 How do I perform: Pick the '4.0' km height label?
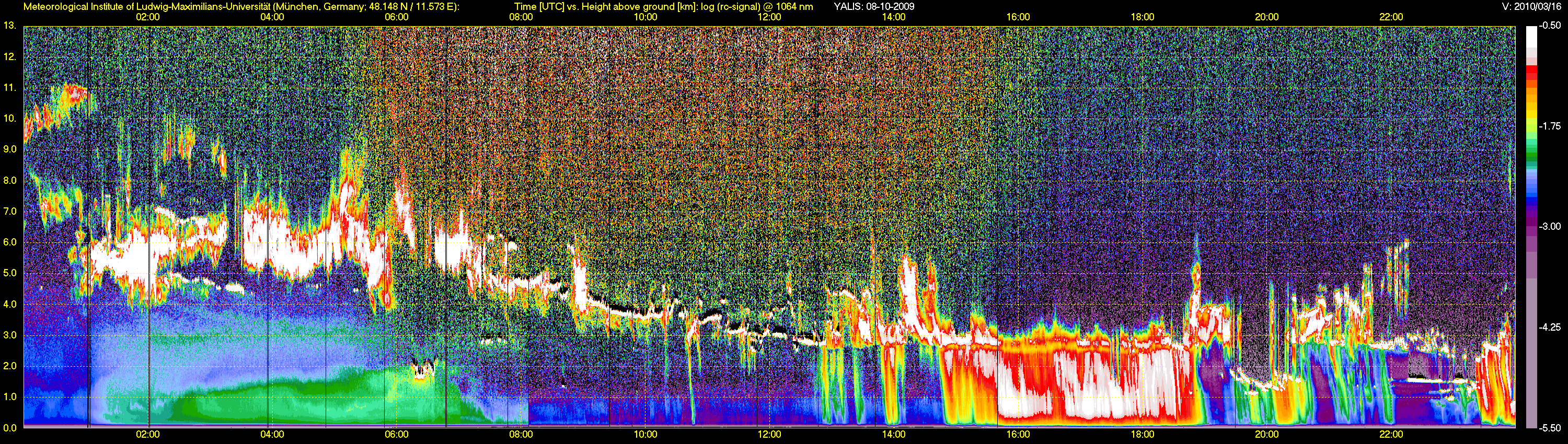point(10,304)
